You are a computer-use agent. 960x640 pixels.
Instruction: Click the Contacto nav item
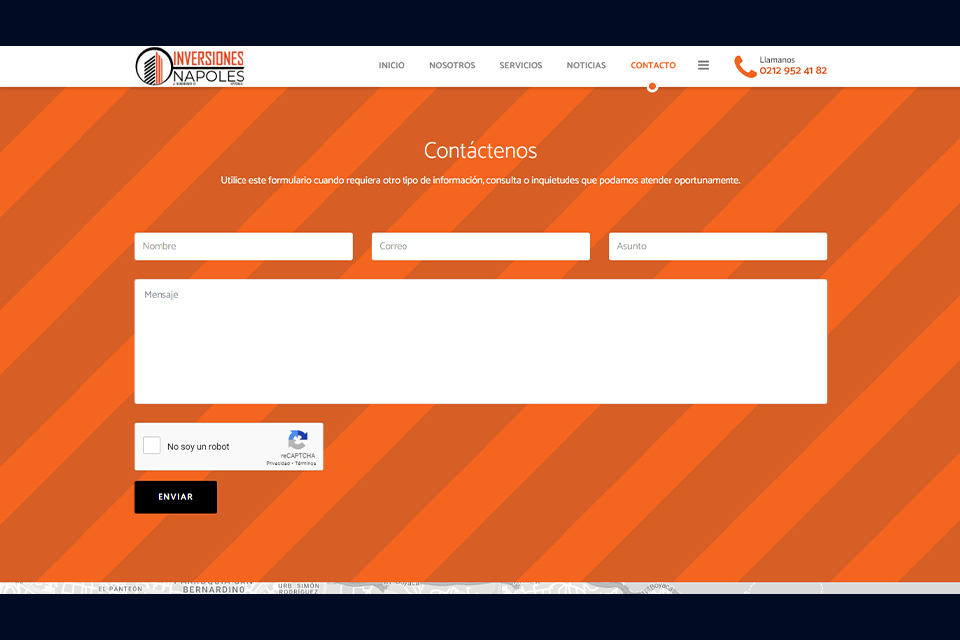653,65
